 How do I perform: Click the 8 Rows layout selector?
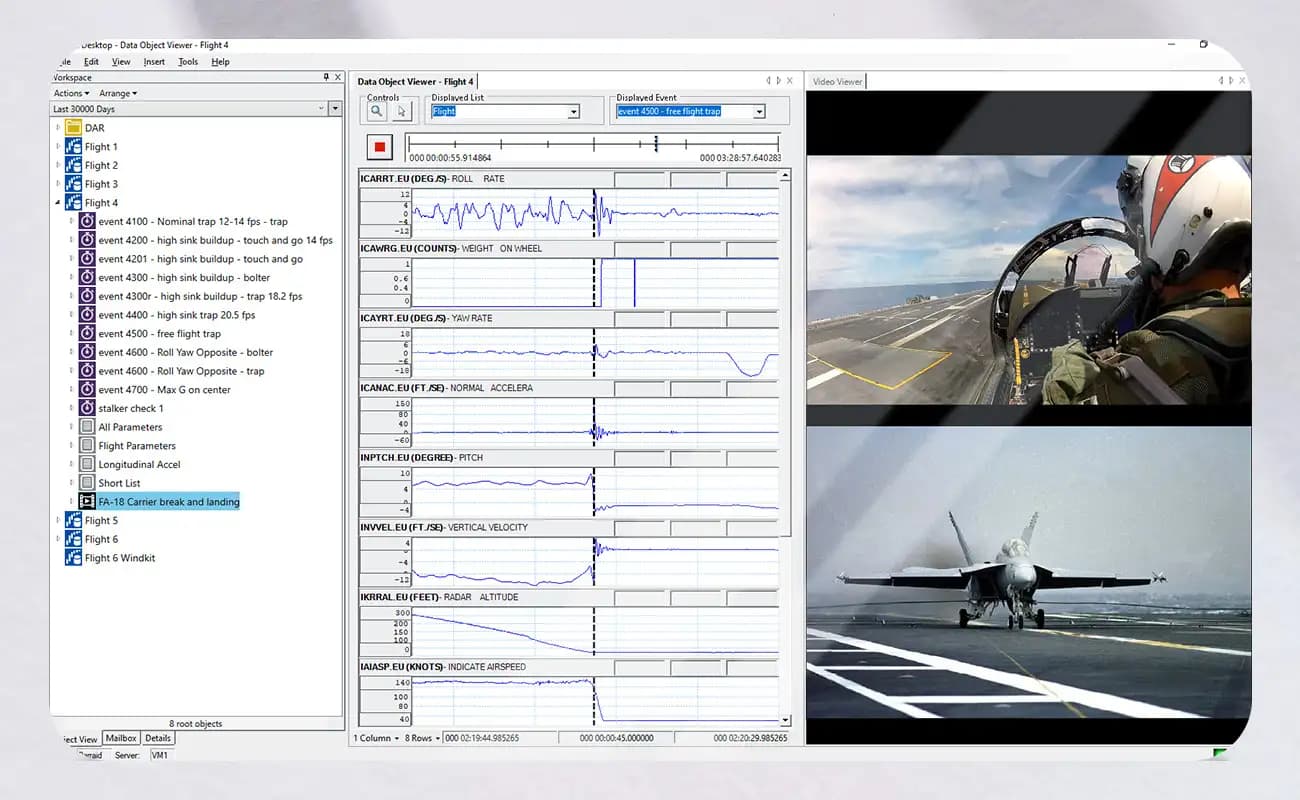(422, 739)
